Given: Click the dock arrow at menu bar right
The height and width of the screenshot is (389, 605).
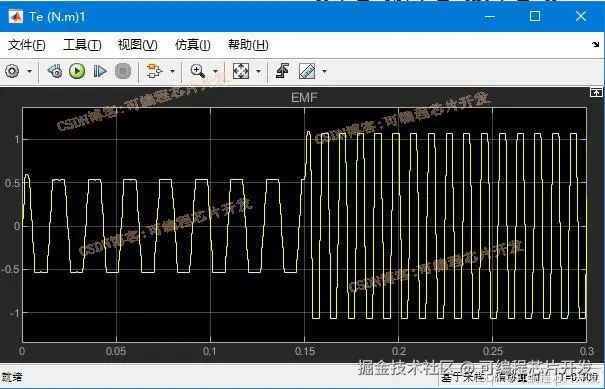Looking at the screenshot, I should pos(596,45).
